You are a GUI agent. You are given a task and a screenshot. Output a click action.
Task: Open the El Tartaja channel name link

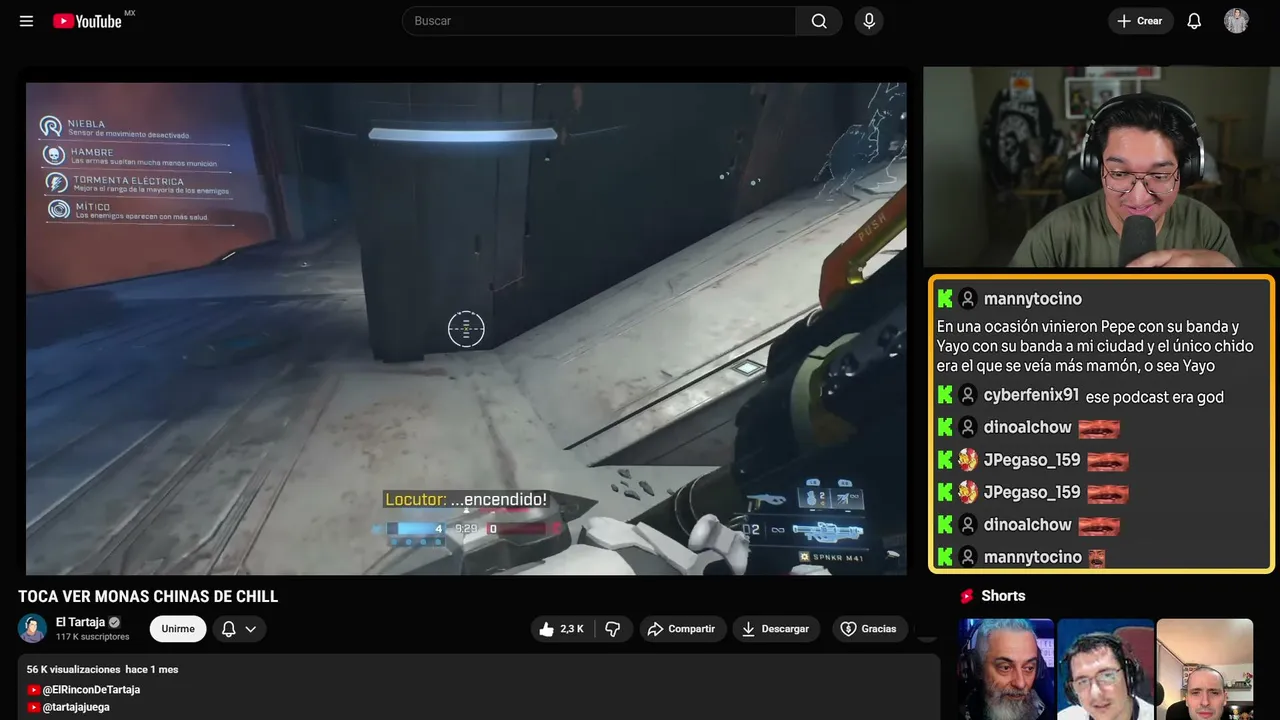[x=80, y=622]
